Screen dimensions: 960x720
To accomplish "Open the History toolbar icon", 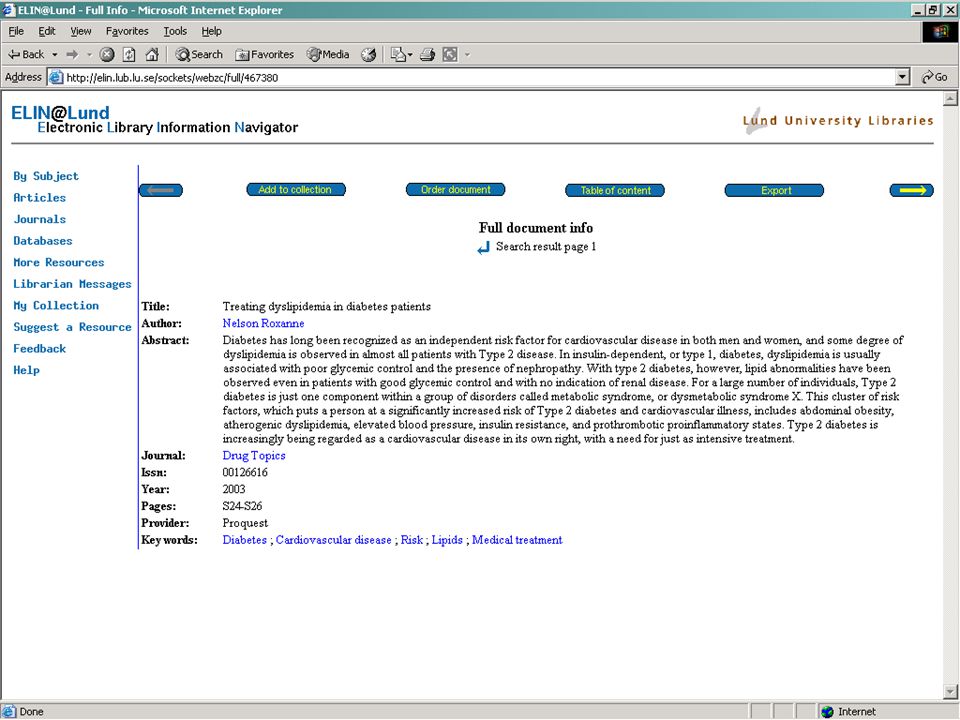I will point(369,54).
